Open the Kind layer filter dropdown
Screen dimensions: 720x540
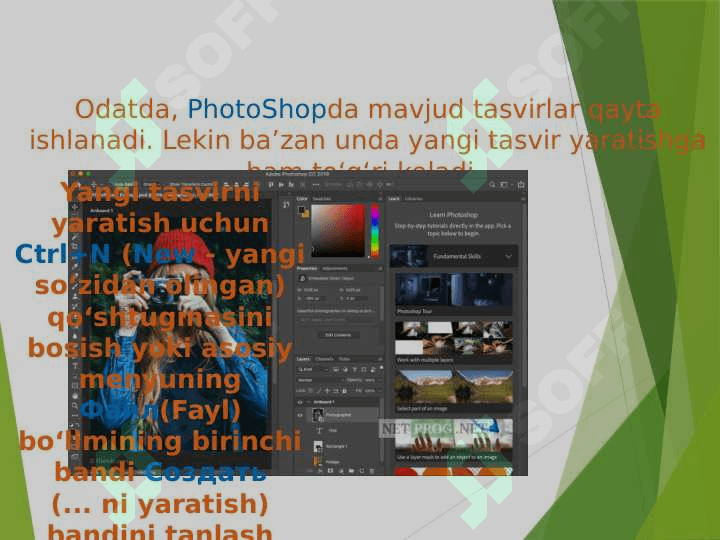point(313,369)
